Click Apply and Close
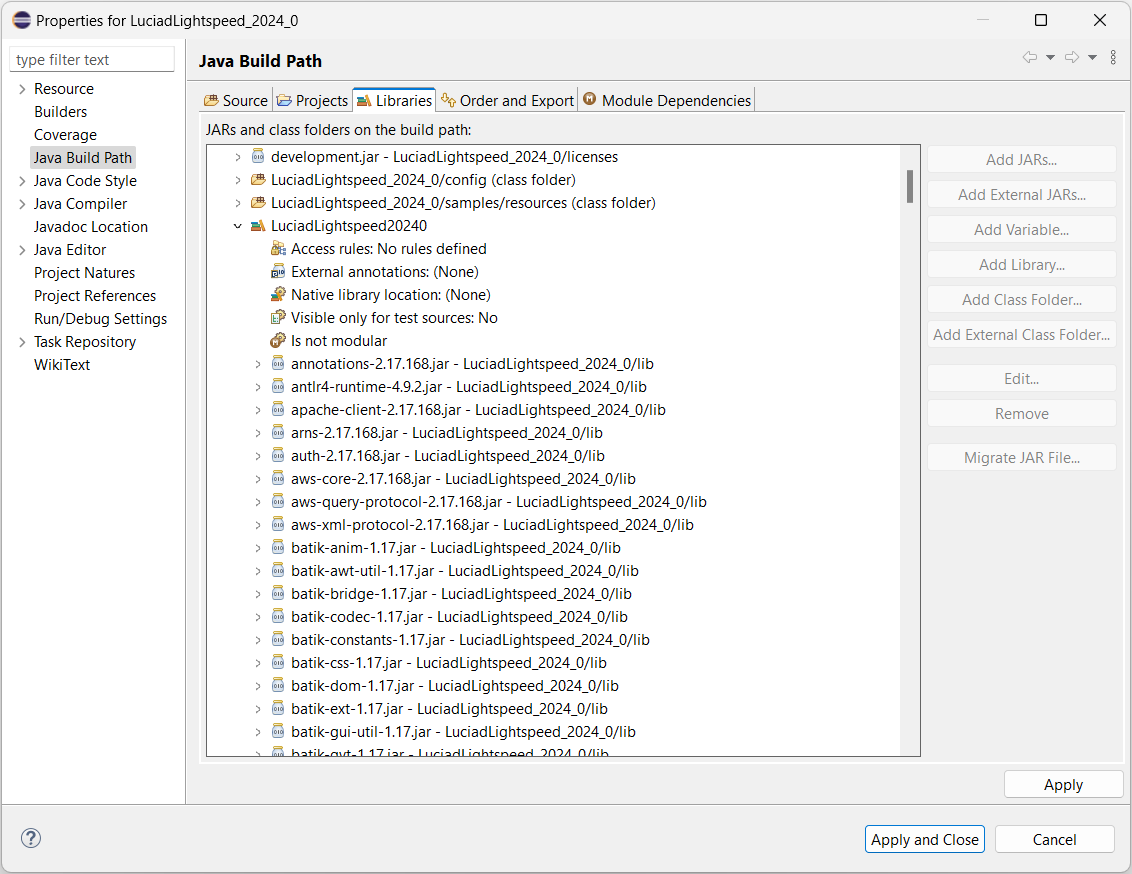Viewport: 1132px width, 874px height. point(925,839)
